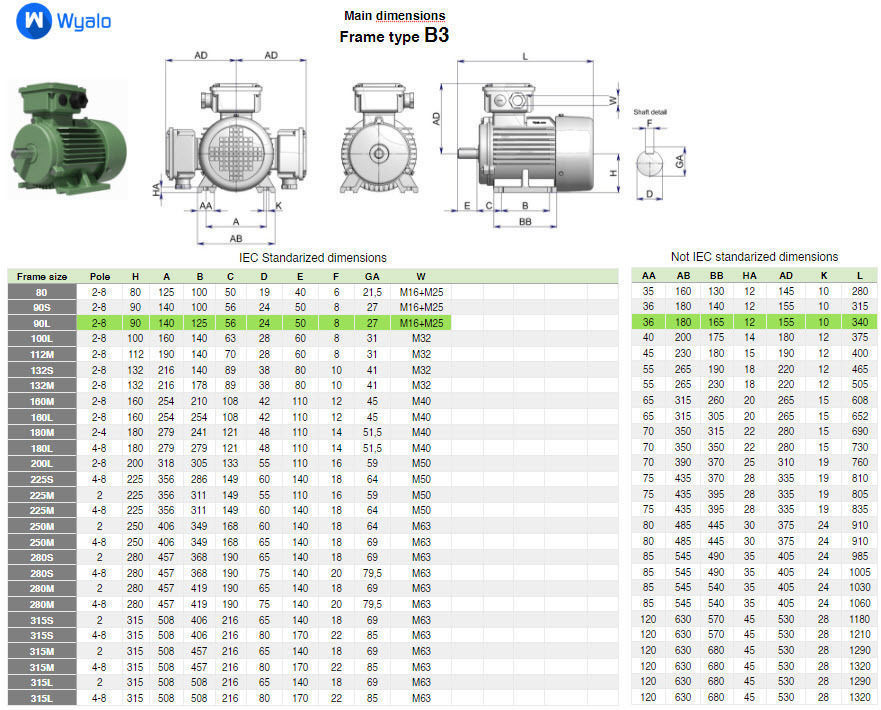Viewport: 881px width, 710px height.
Task: Select the '180L' frame size label
Action: pos(42,448)
